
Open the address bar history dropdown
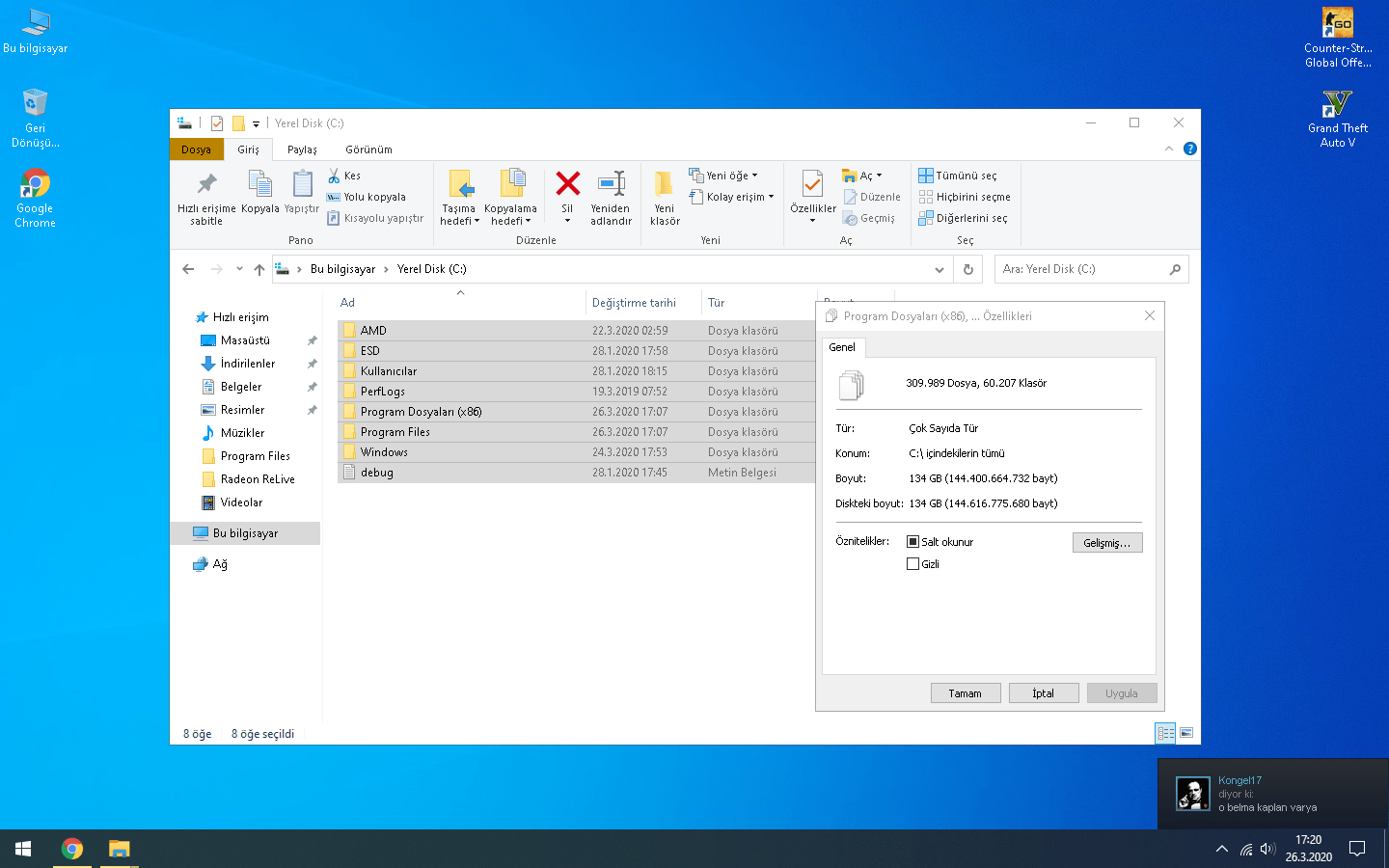click(940, 269)
